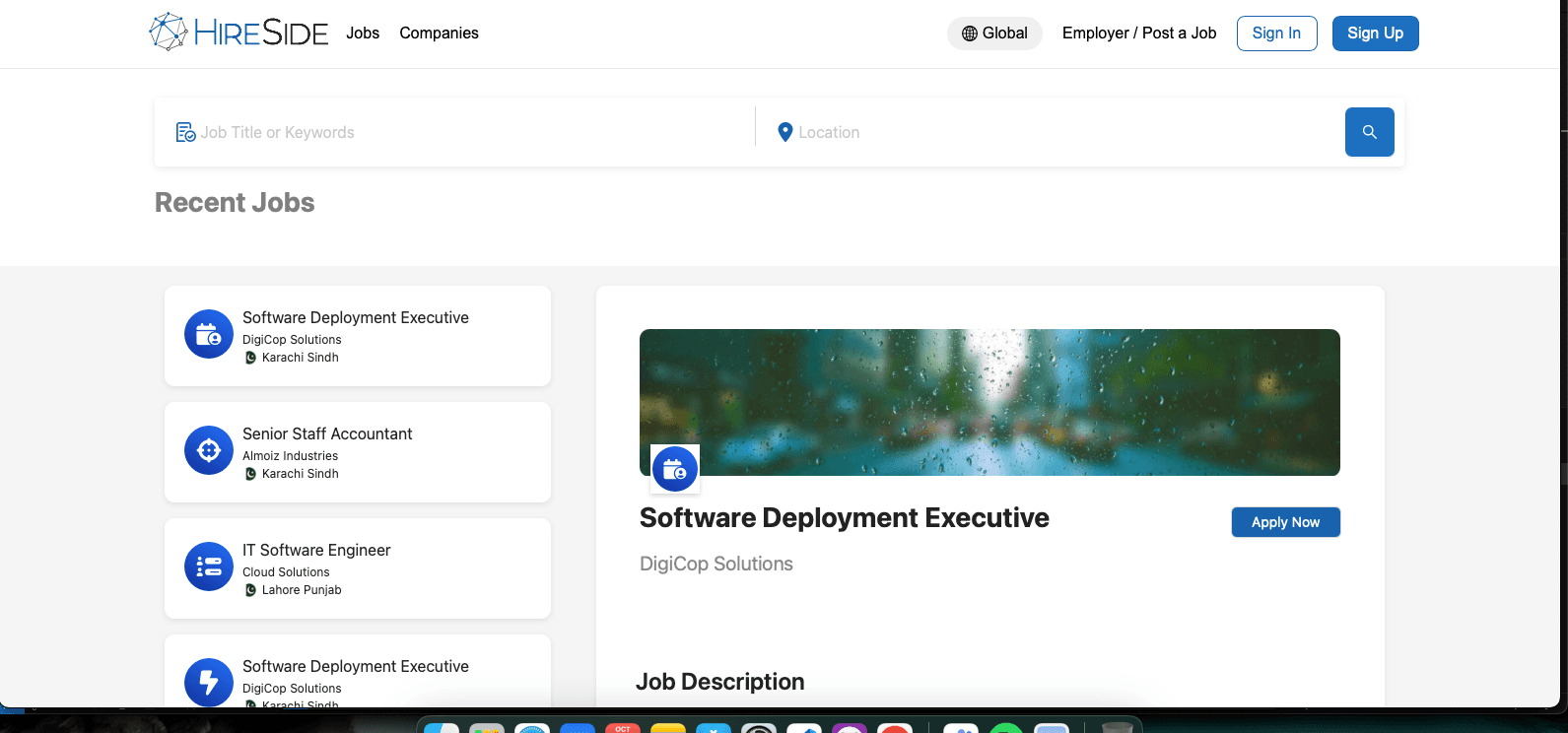Click the Sign In button

pyautogui.click(x=1276, y=33)
